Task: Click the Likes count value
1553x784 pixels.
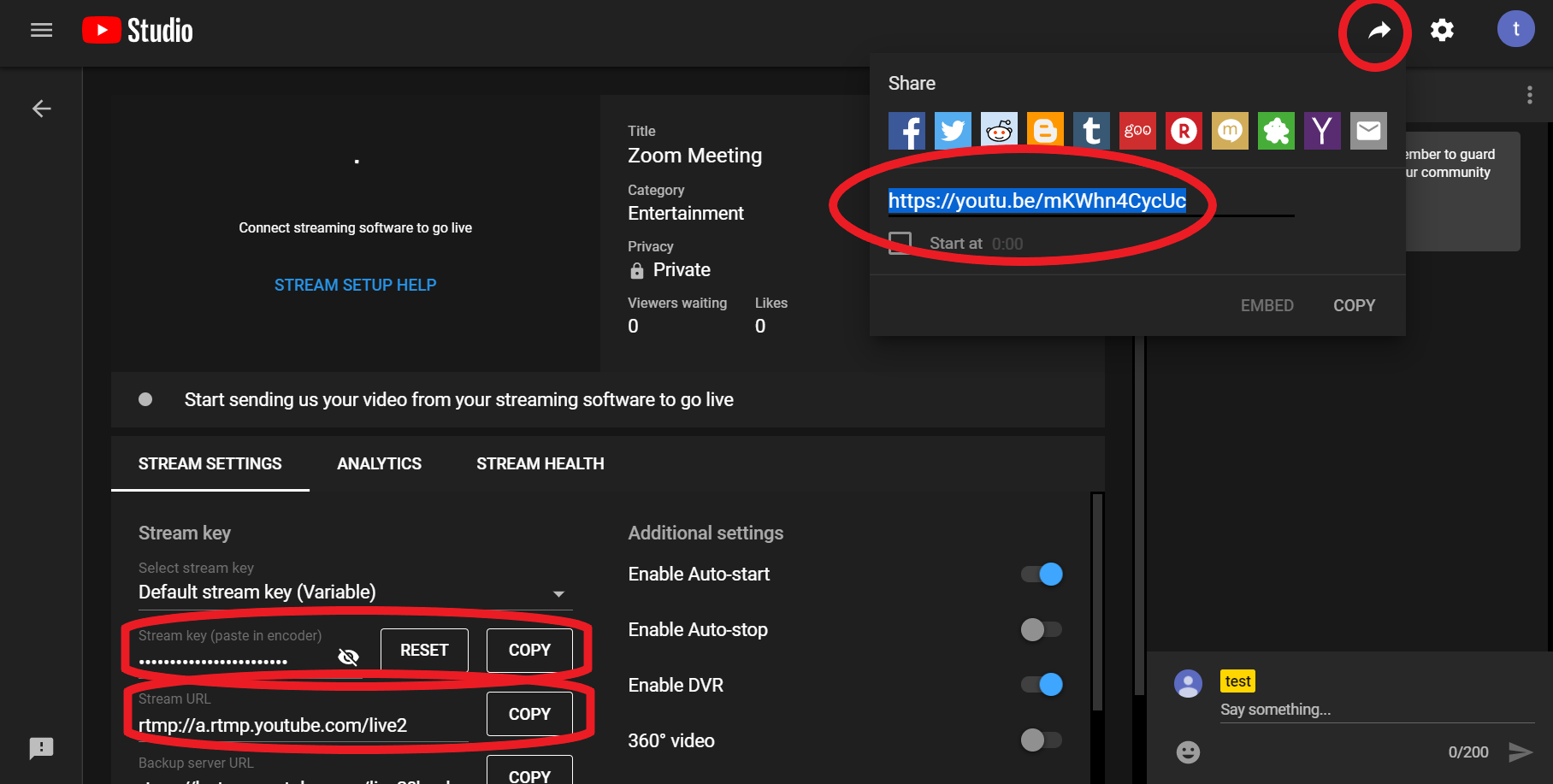Action: pos(760,326)
